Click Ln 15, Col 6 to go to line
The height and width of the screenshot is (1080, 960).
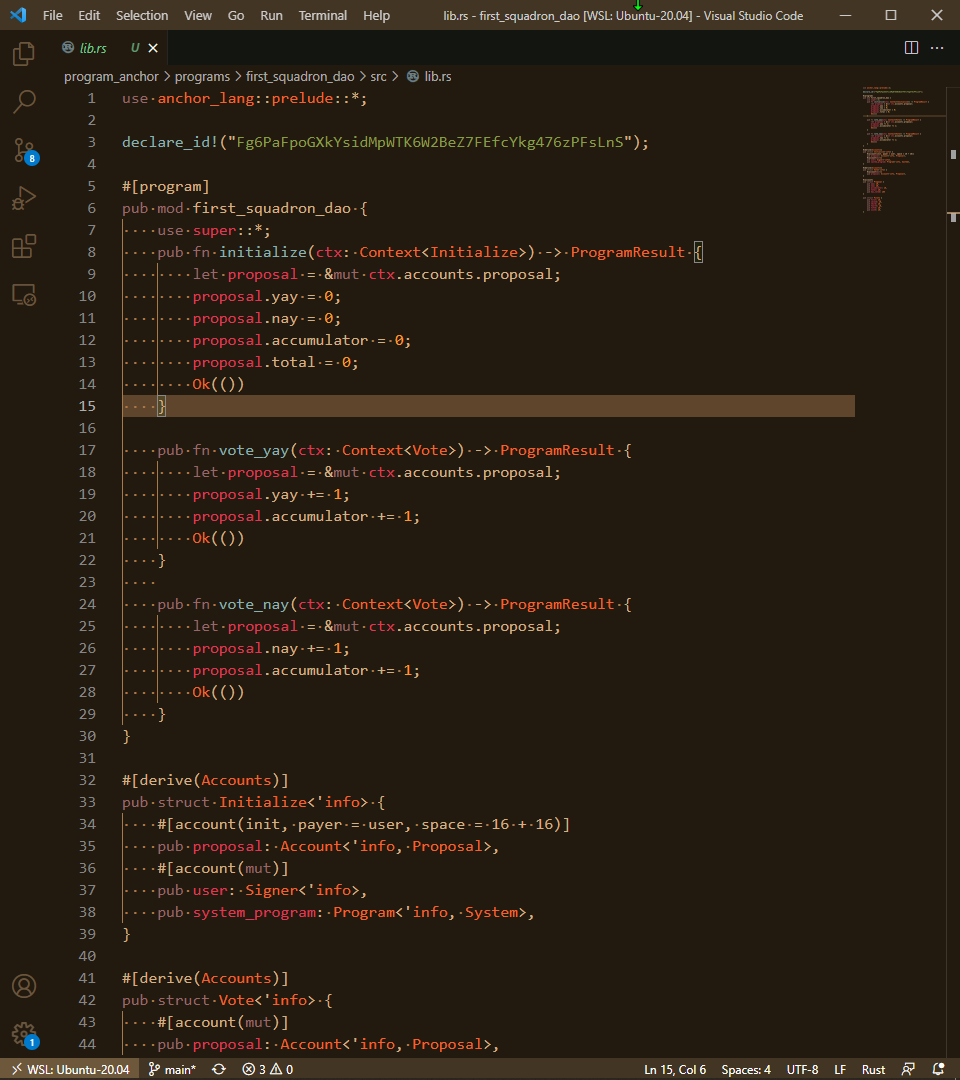(x=675, y=1070)
